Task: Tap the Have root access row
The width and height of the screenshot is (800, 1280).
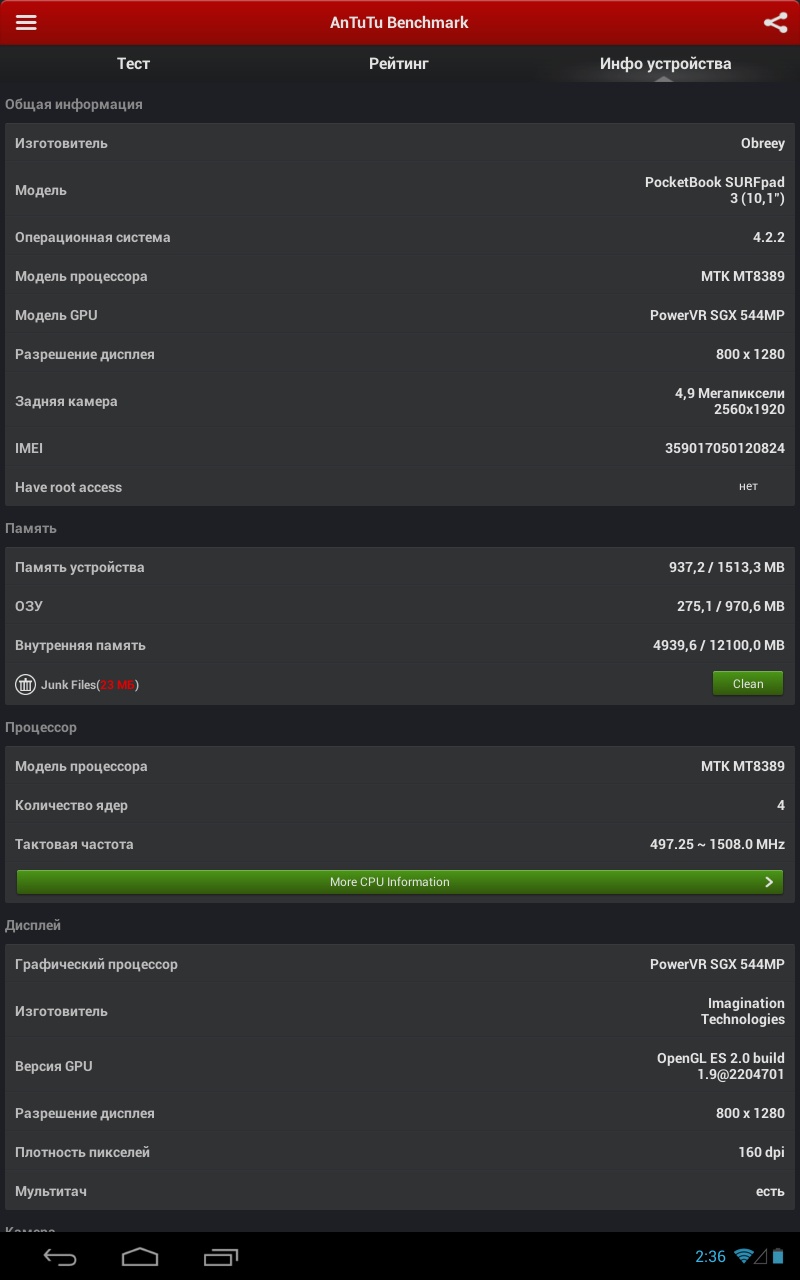Action: click(400, 488)
